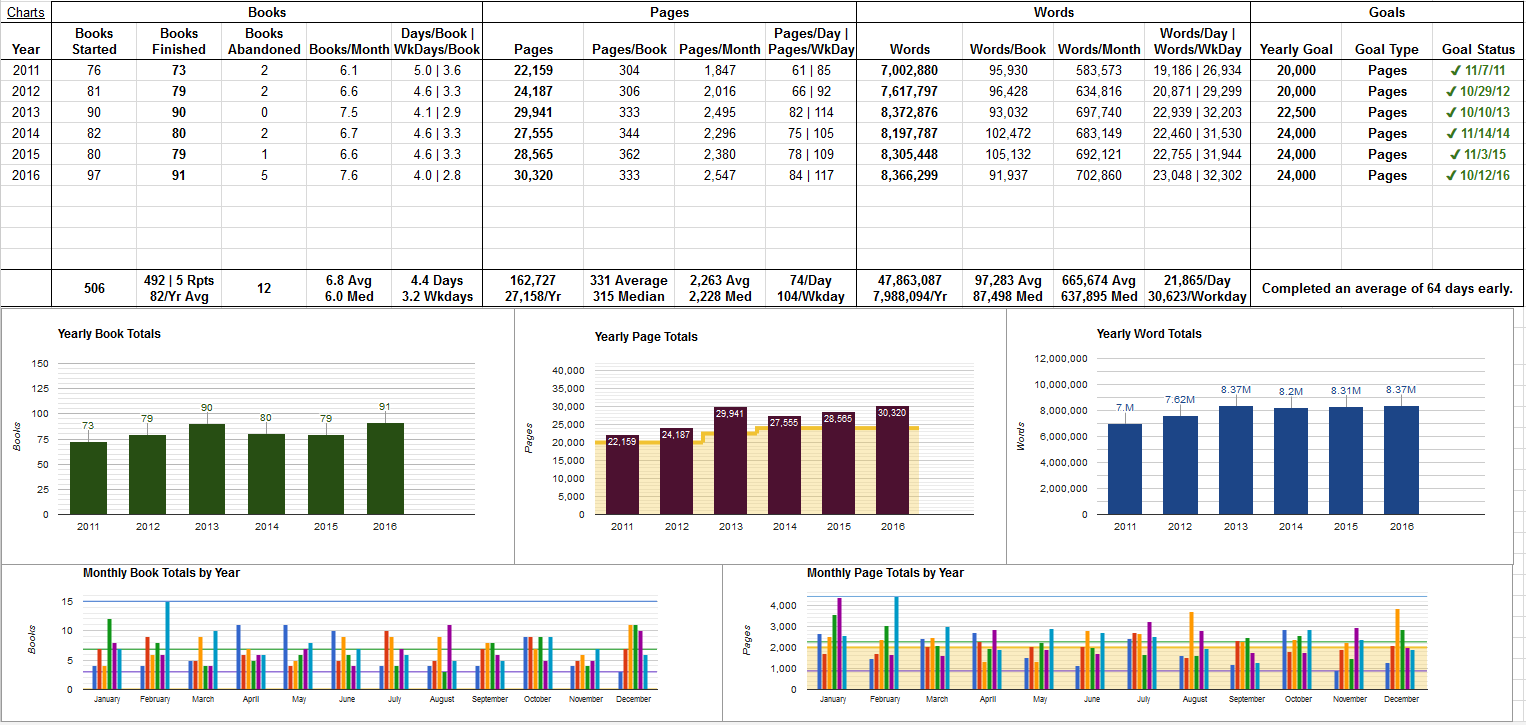Click the Pages/Book column header

629,49
